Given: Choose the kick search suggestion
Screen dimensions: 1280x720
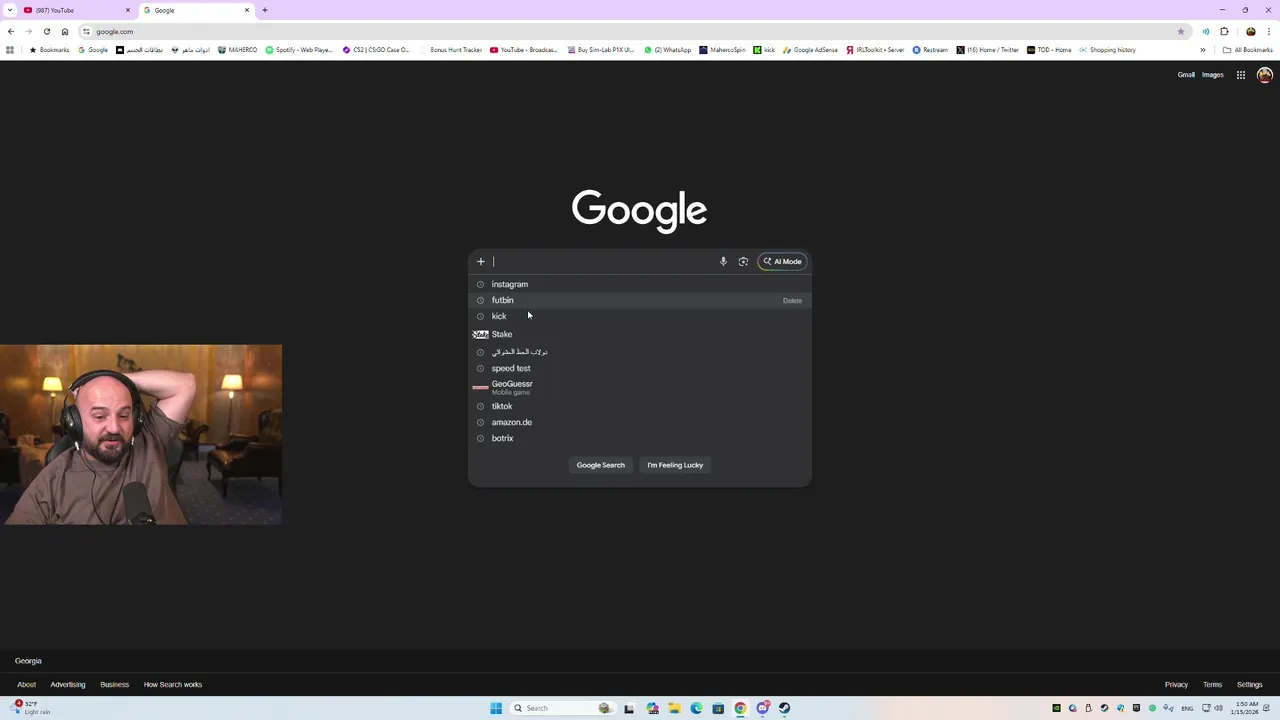Looking at the screenshot, I should coord(640,316).
